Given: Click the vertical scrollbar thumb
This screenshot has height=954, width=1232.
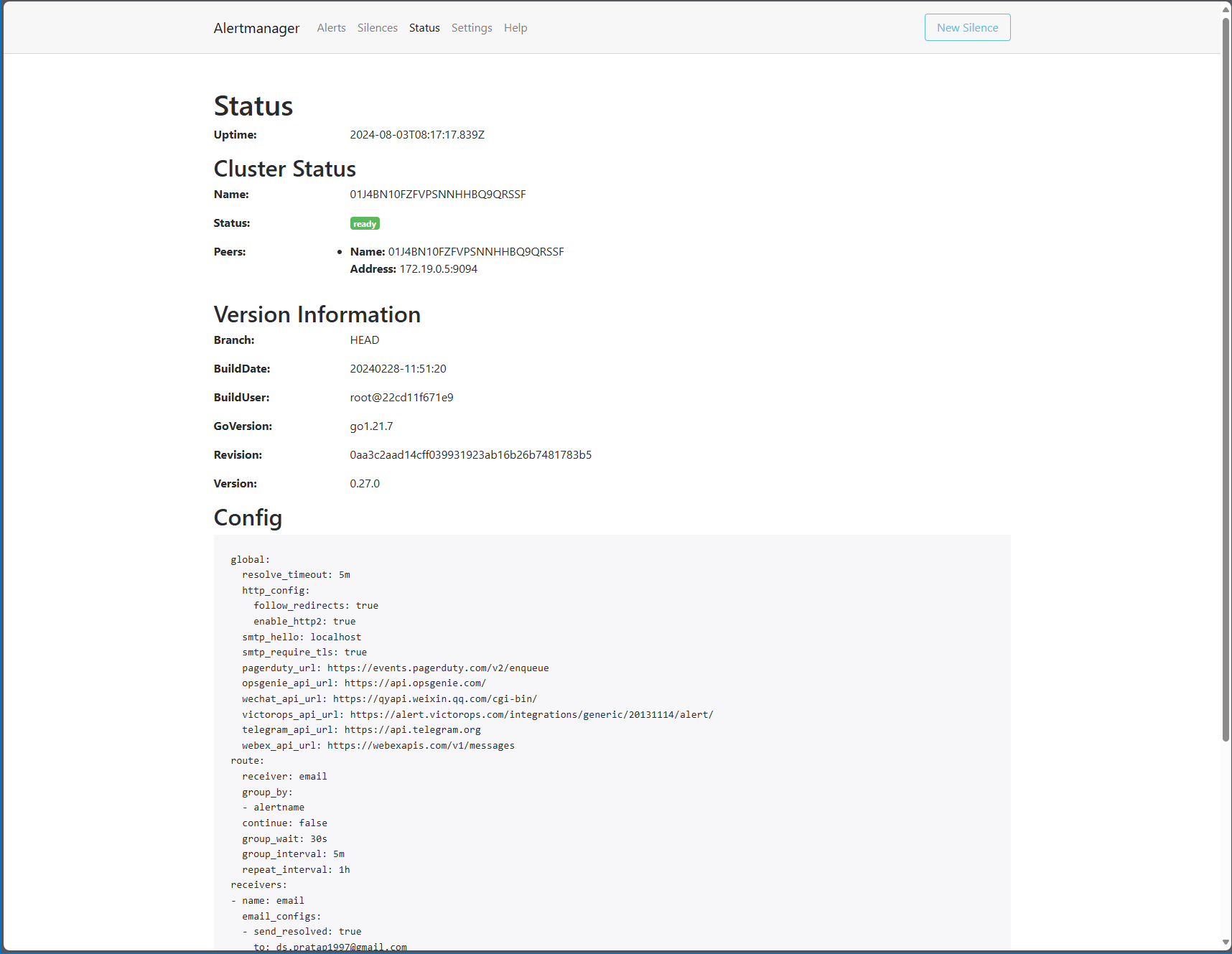Looking at the screenshot, I should tap(1226, 379).
